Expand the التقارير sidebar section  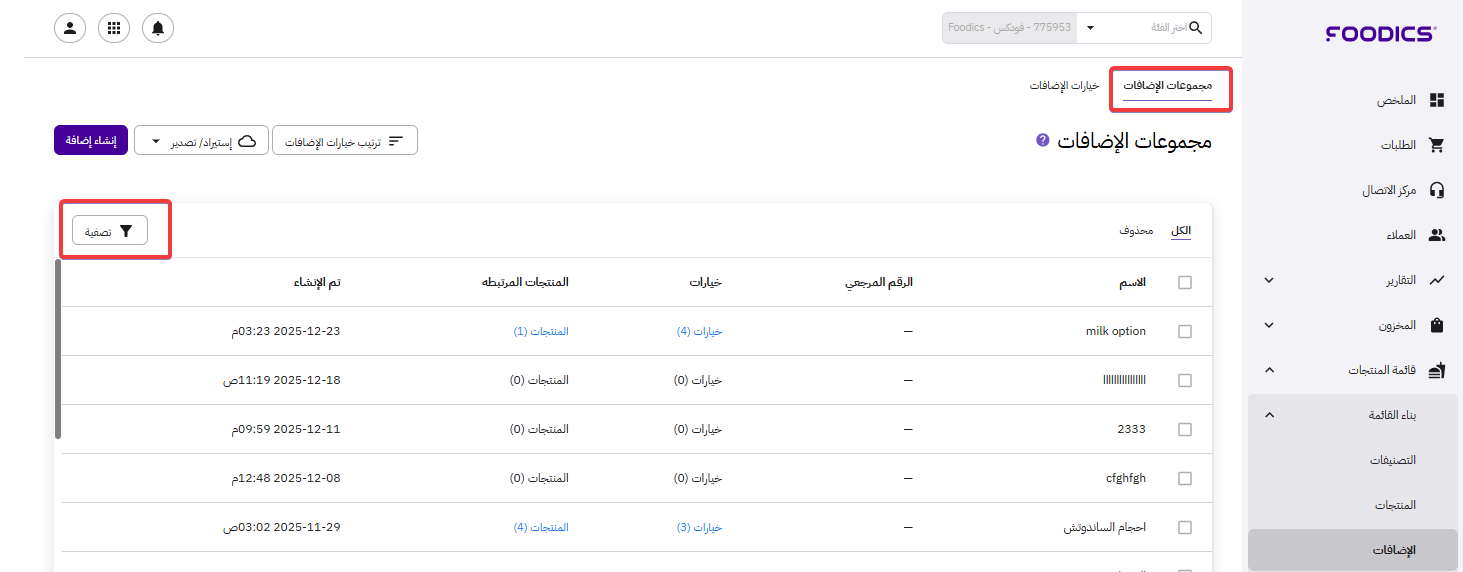coord(1269,280)
